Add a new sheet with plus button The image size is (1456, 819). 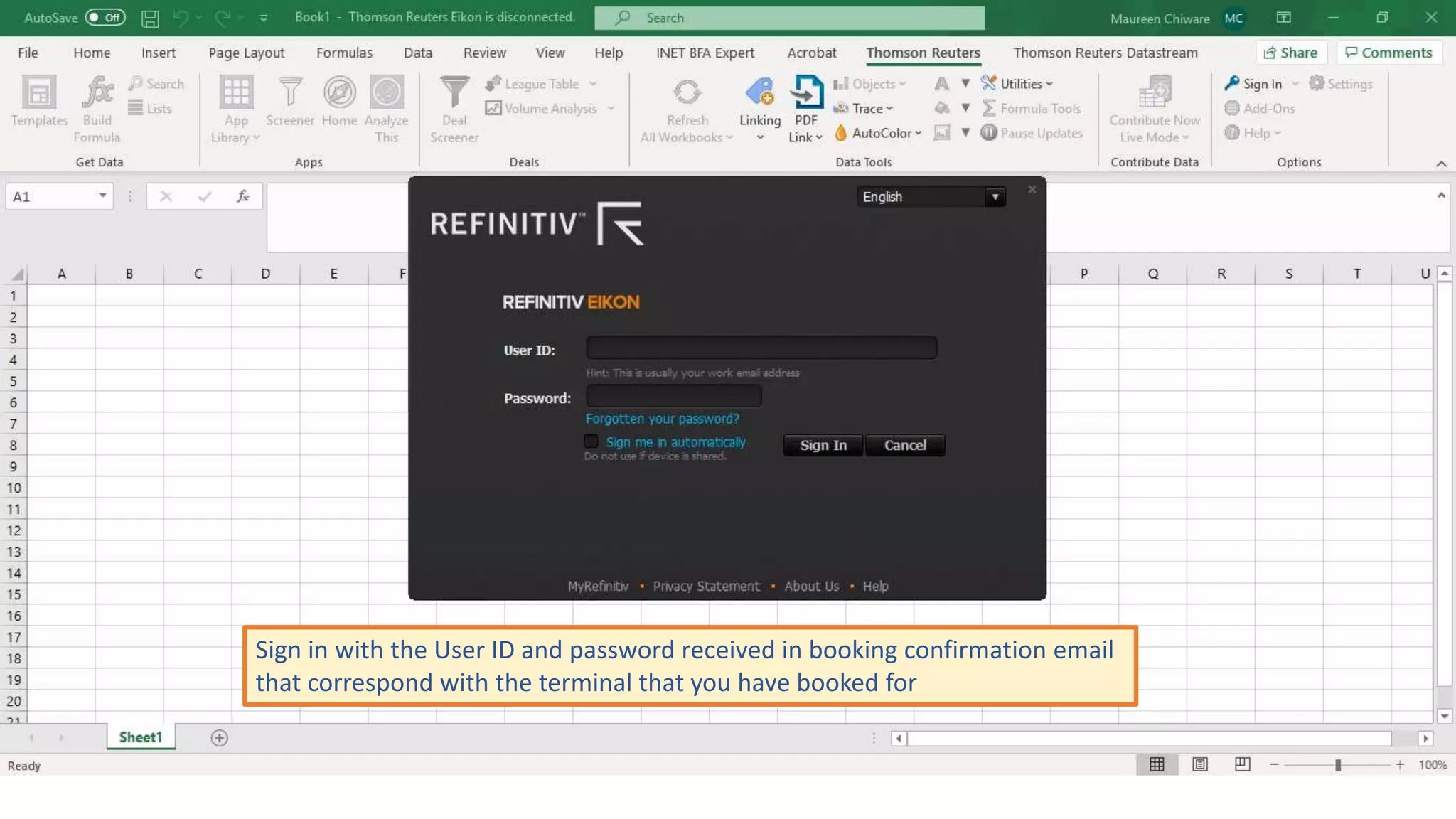[x=219, y=738]
